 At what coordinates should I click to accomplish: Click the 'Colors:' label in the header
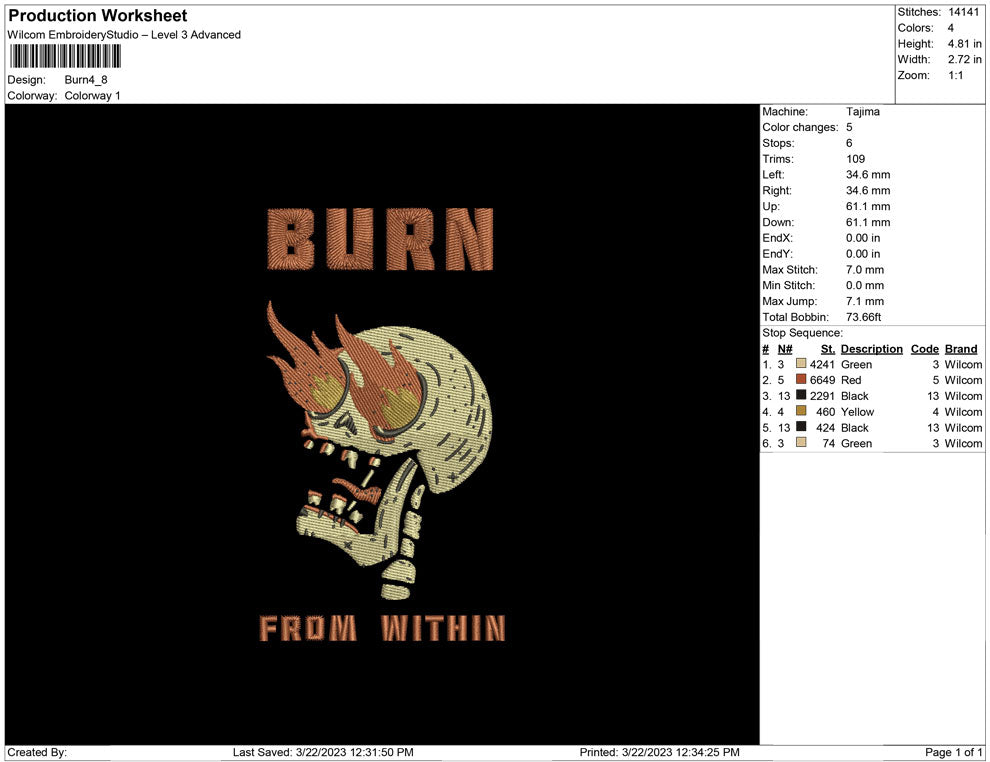pyautogui.click(x=915, y=28)
